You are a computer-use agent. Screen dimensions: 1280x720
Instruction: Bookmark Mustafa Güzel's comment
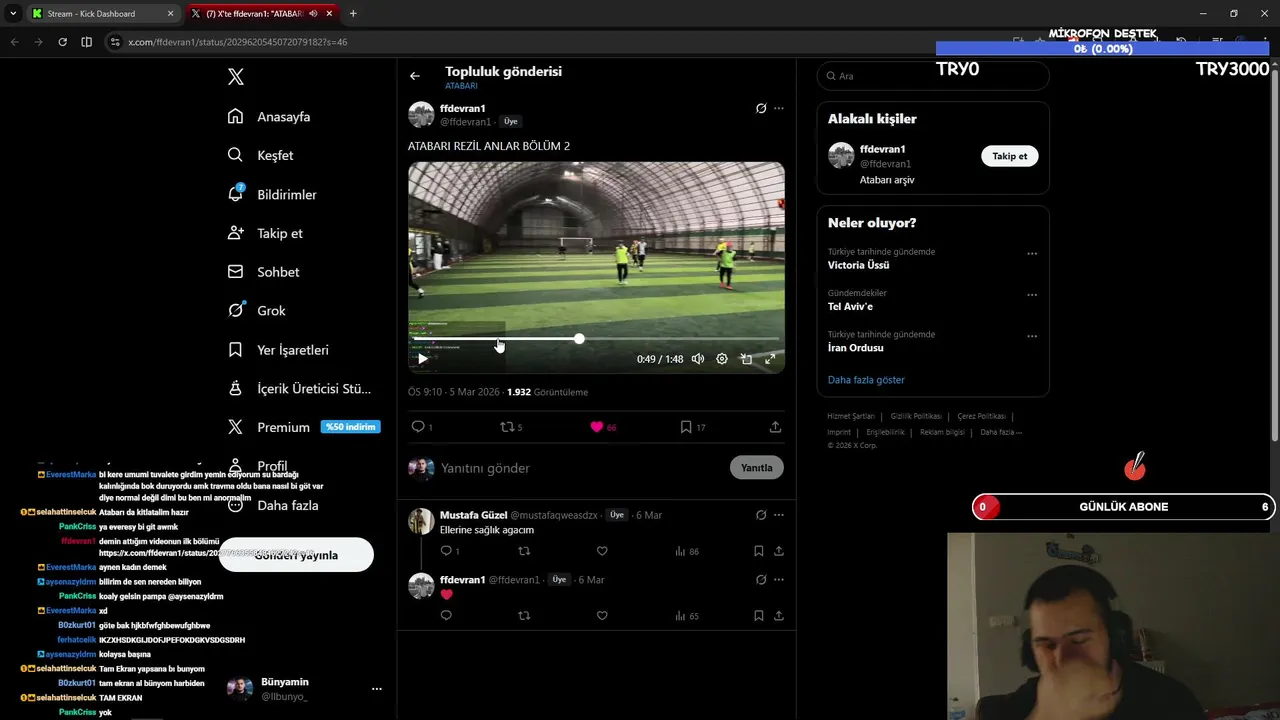click(759, 551)
